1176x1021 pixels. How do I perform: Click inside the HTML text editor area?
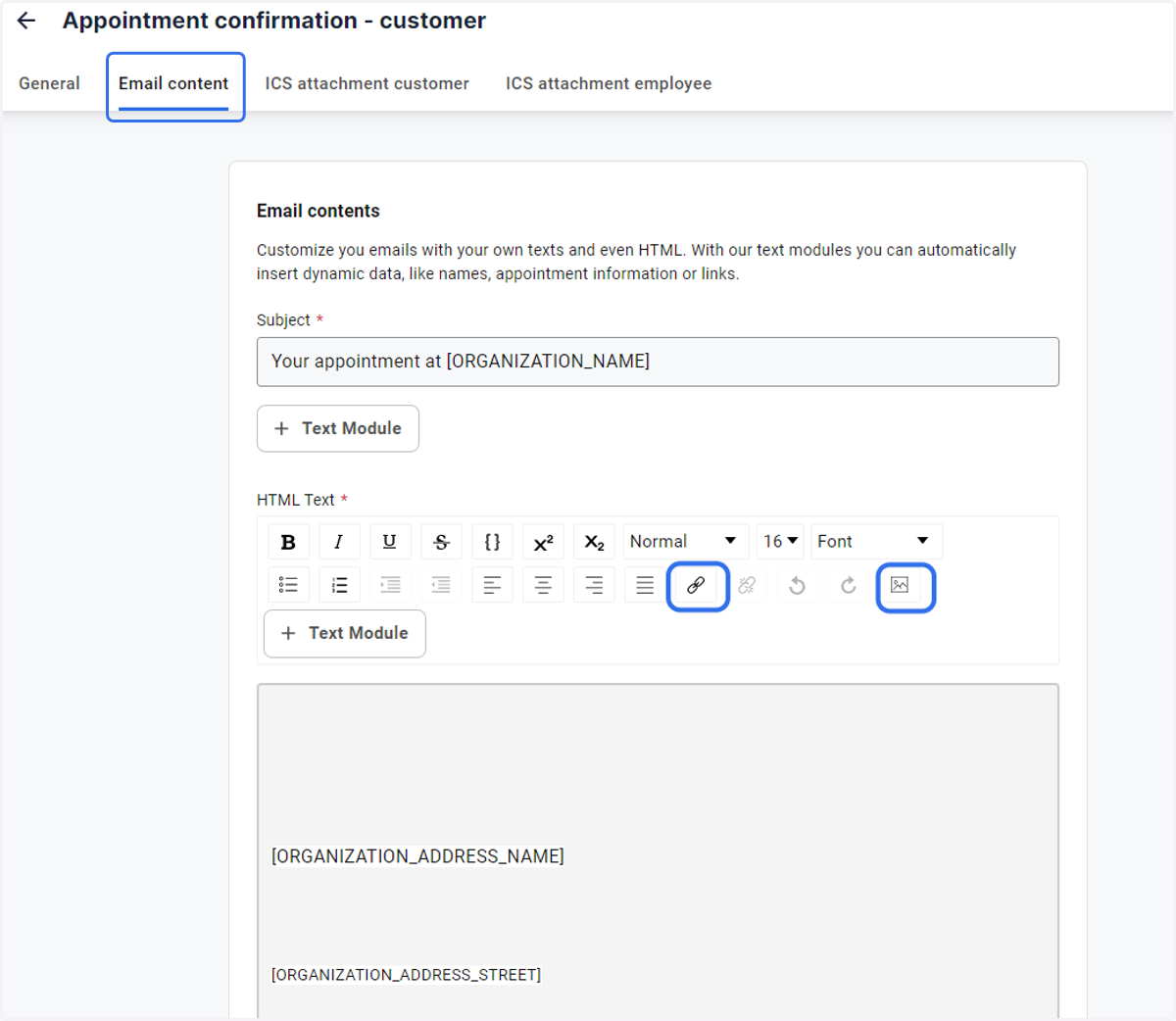(658, 851)
